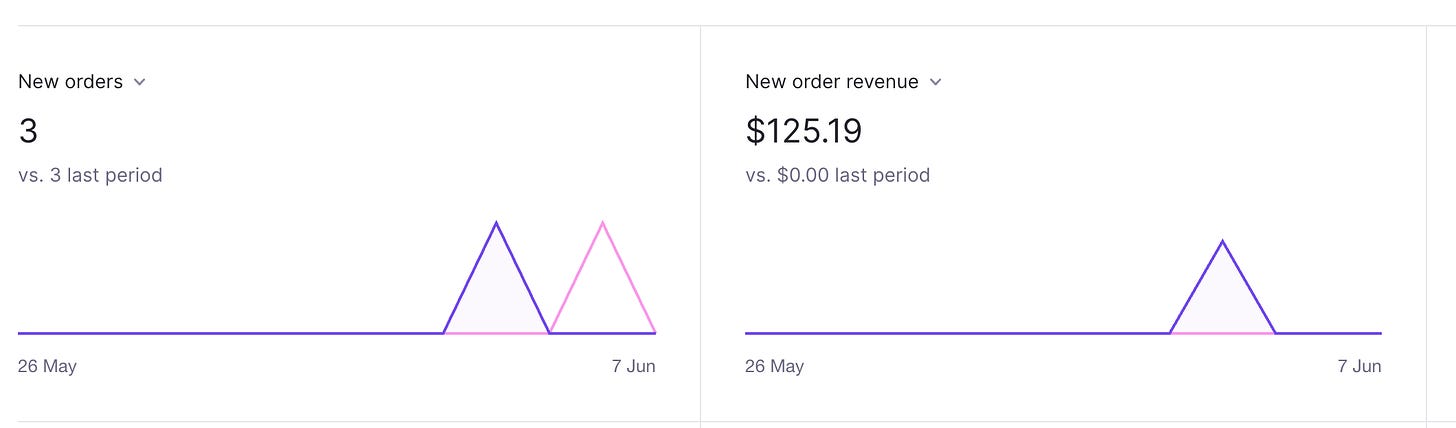The width and height of the screenshot is (1456, 428).
Task: Click the New order revenue card title
Action: [x=832, y=82]
